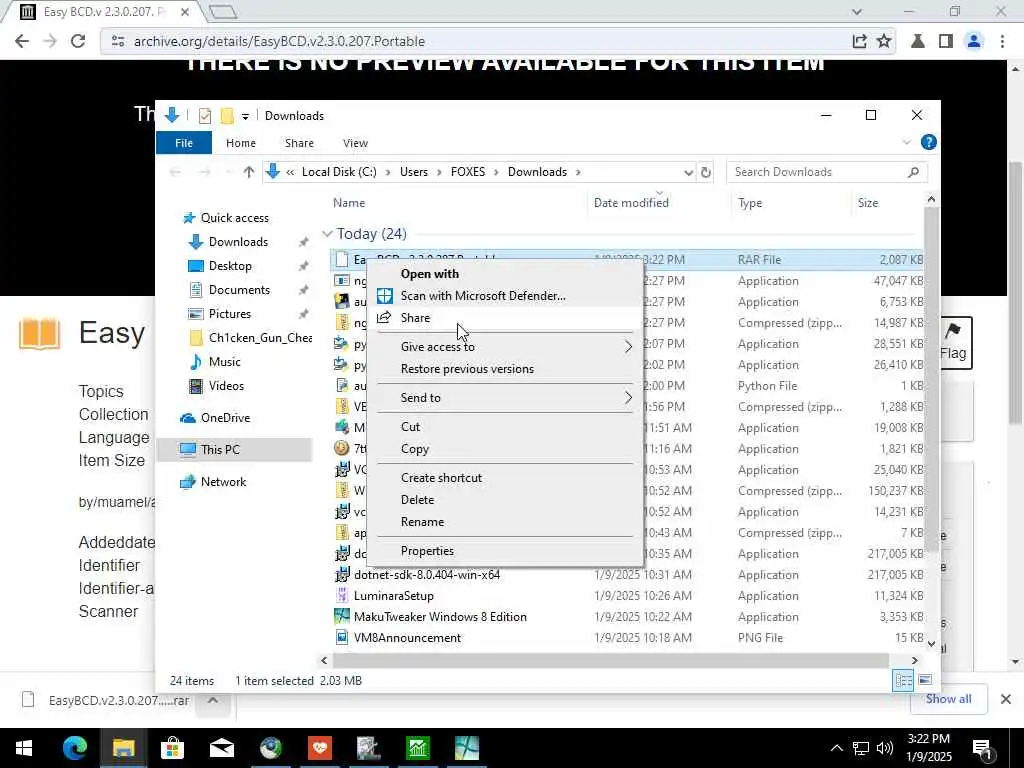1024x768 pixels.
Task: Open Network in the navigation pane
Action: coord(223,482)
